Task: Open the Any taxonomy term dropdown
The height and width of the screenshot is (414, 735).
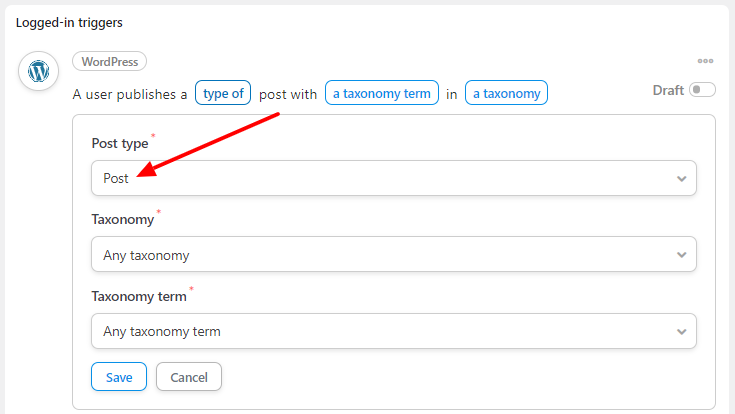Action: pos(394,331)
